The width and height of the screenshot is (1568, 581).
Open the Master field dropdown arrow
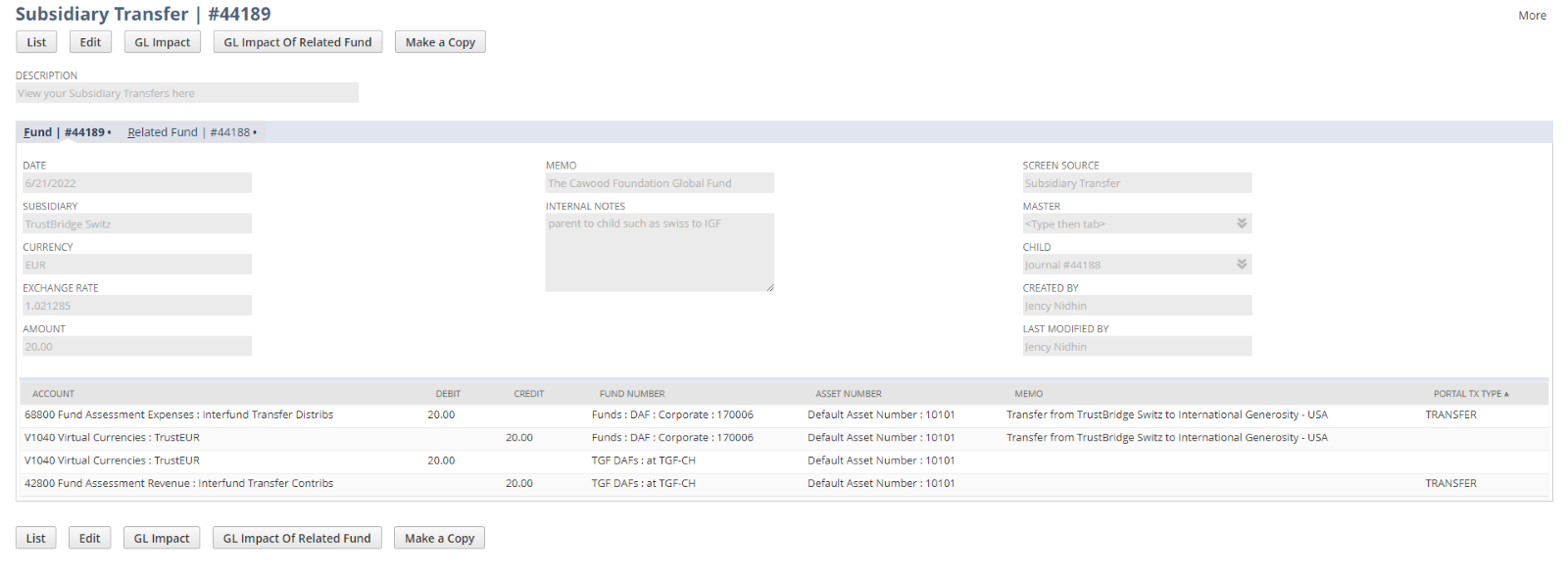point(1242,223)
